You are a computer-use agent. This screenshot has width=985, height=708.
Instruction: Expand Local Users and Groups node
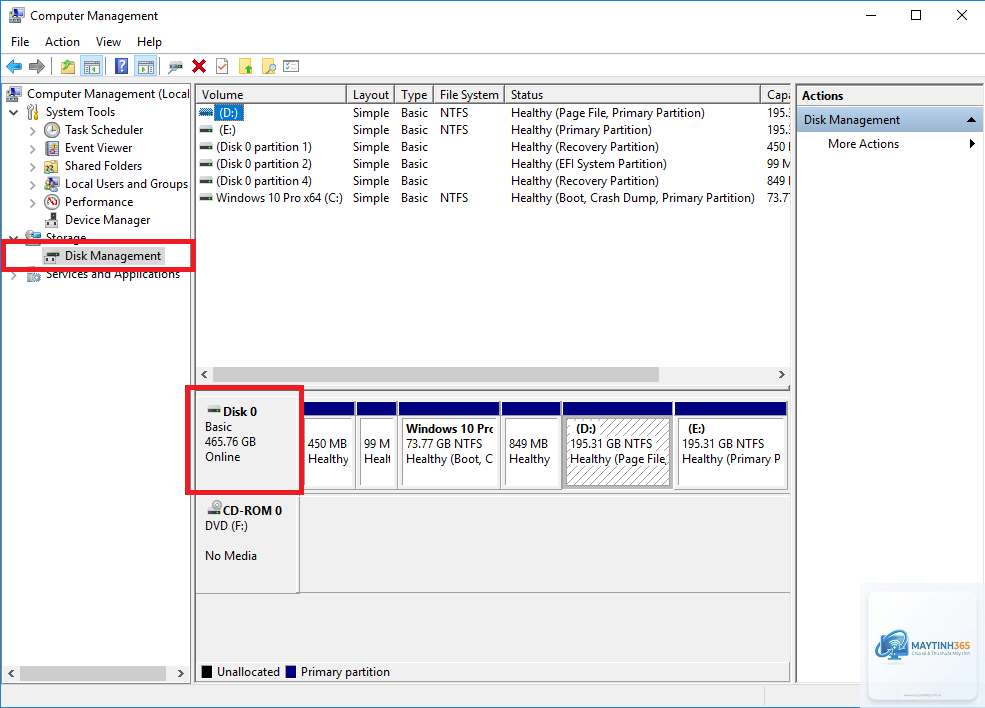[x=33, y=185]
